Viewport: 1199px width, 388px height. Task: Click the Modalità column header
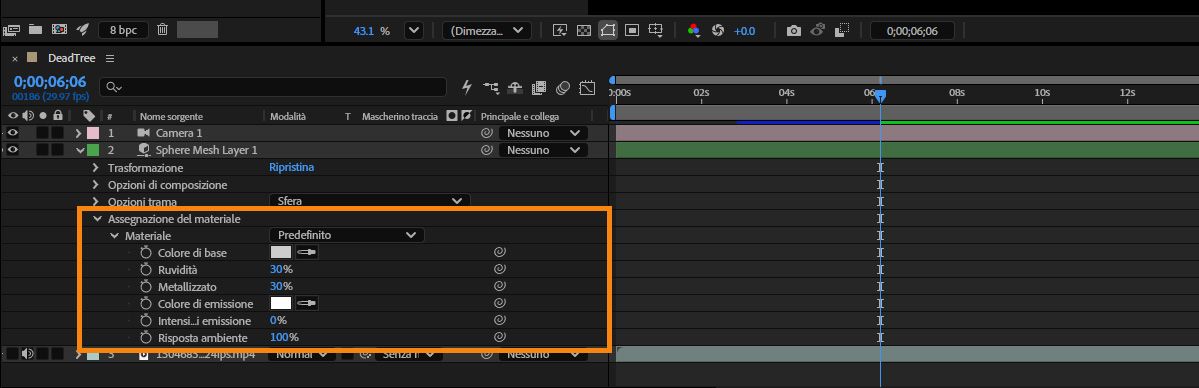coord(288,116)
